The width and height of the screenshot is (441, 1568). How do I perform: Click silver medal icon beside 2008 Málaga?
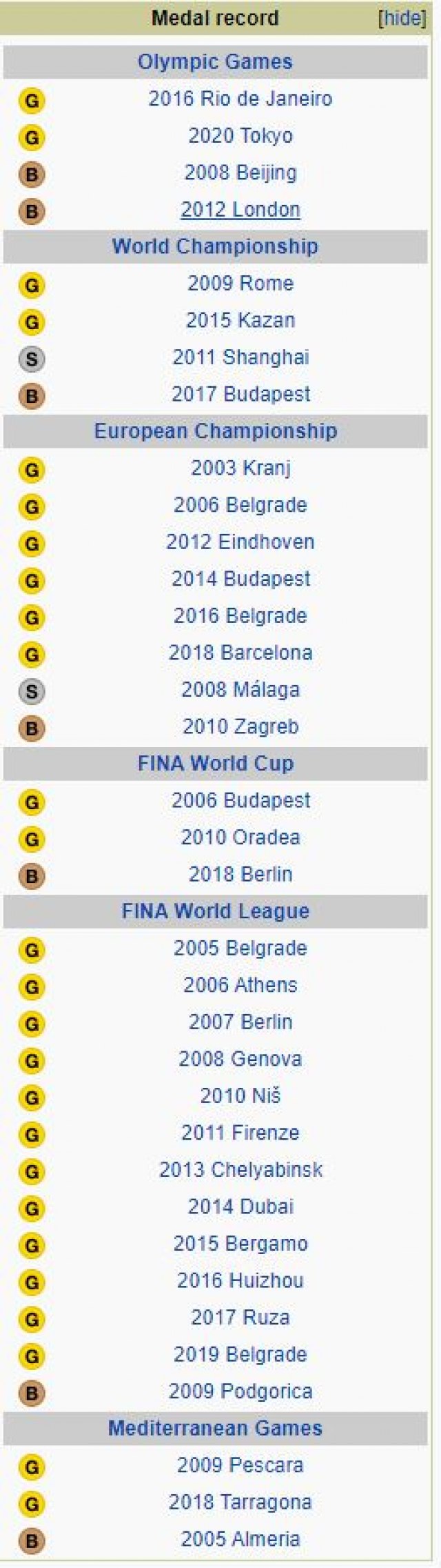32,691
